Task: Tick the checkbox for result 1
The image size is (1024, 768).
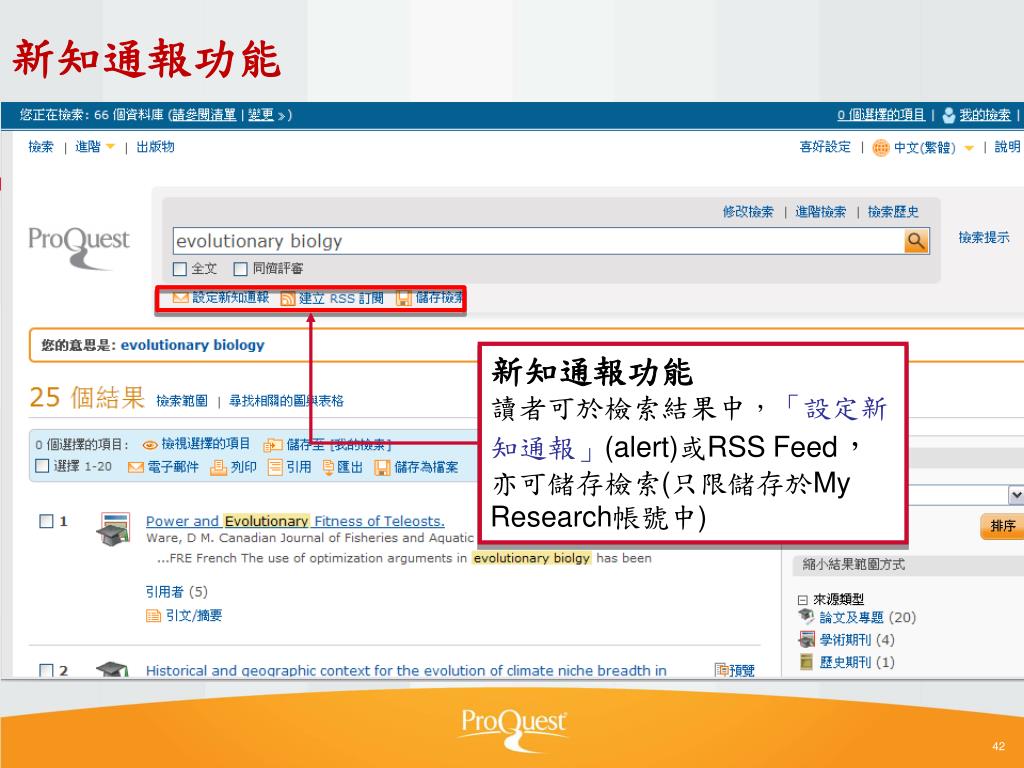Action: click(46, 521)
